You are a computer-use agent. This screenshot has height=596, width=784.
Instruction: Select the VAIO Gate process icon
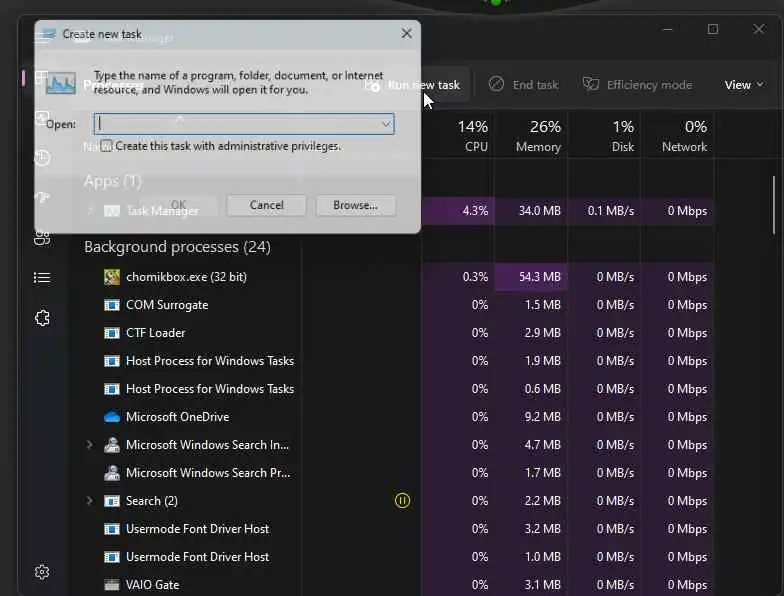[112, 585]
